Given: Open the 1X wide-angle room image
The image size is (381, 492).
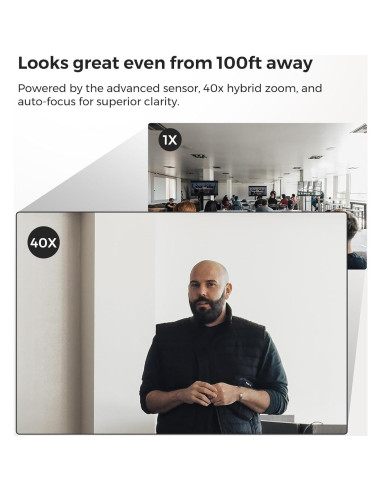Looking at the screenshot, I should pos(257,167).
